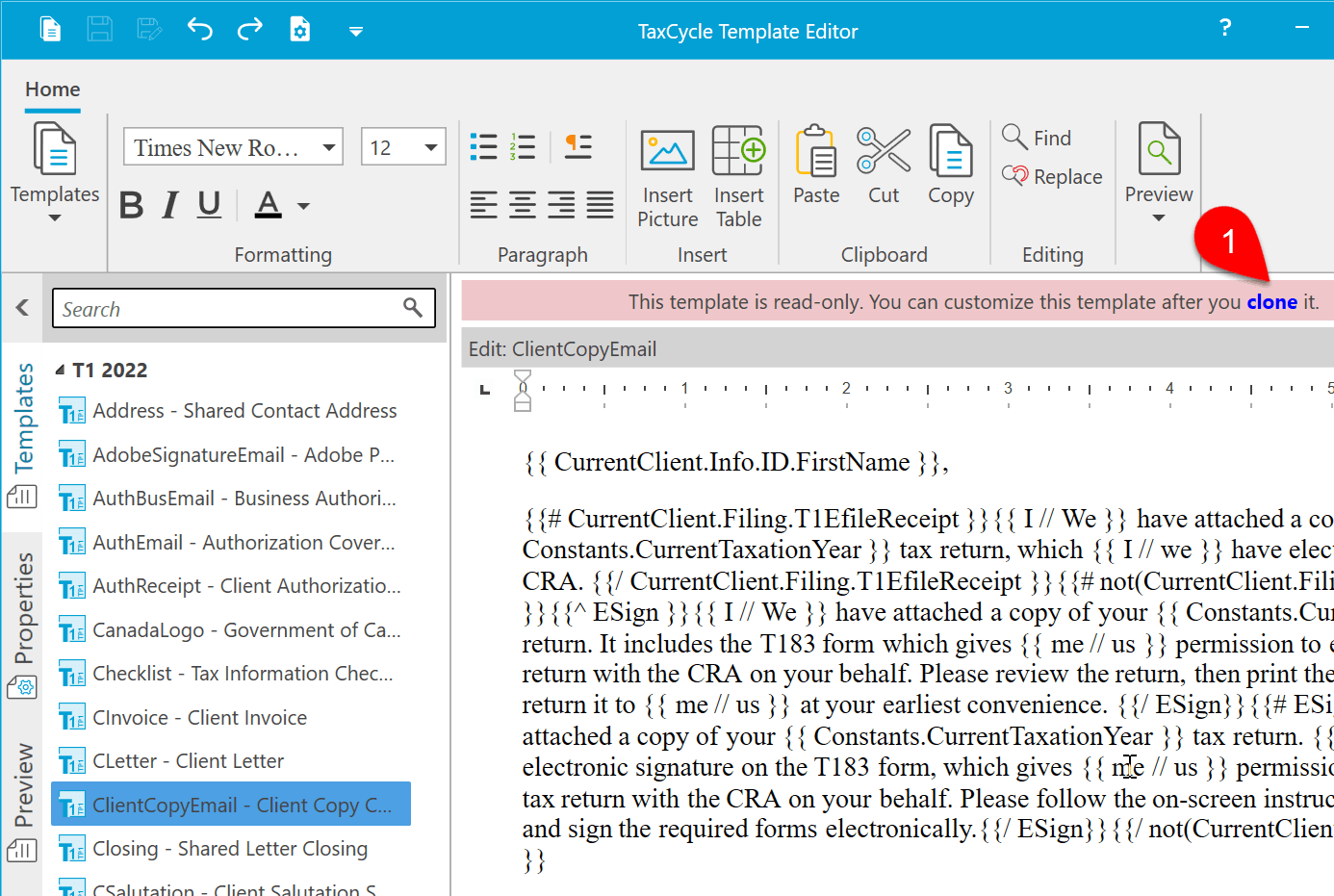Click the Save icon in title bar

tap(100, 30)
